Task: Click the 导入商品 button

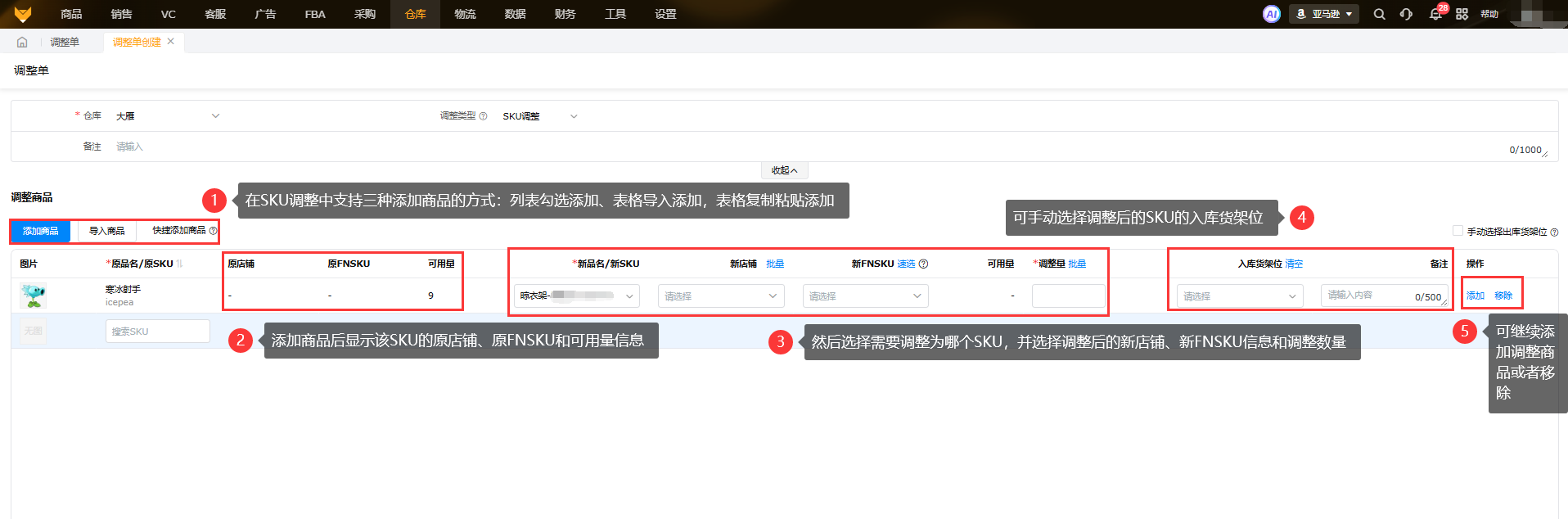Action: coord(107,231)
